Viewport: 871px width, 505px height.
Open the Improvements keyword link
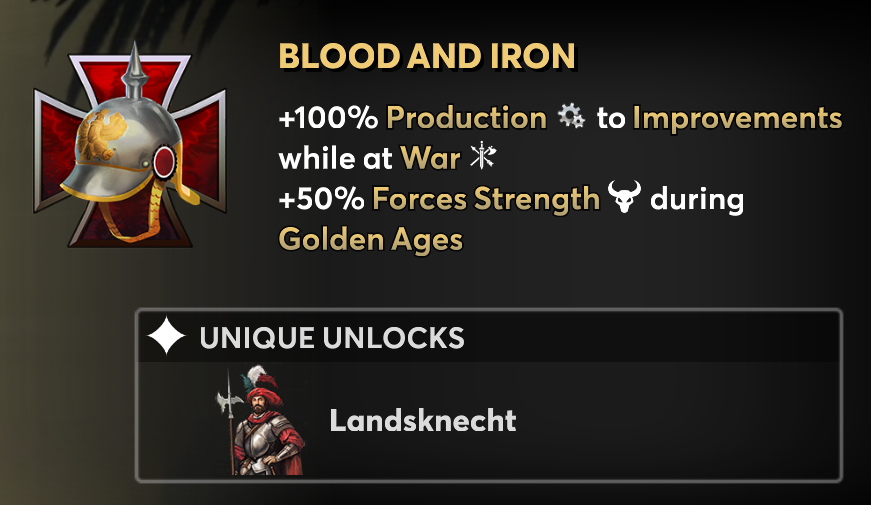click(737, 118)
